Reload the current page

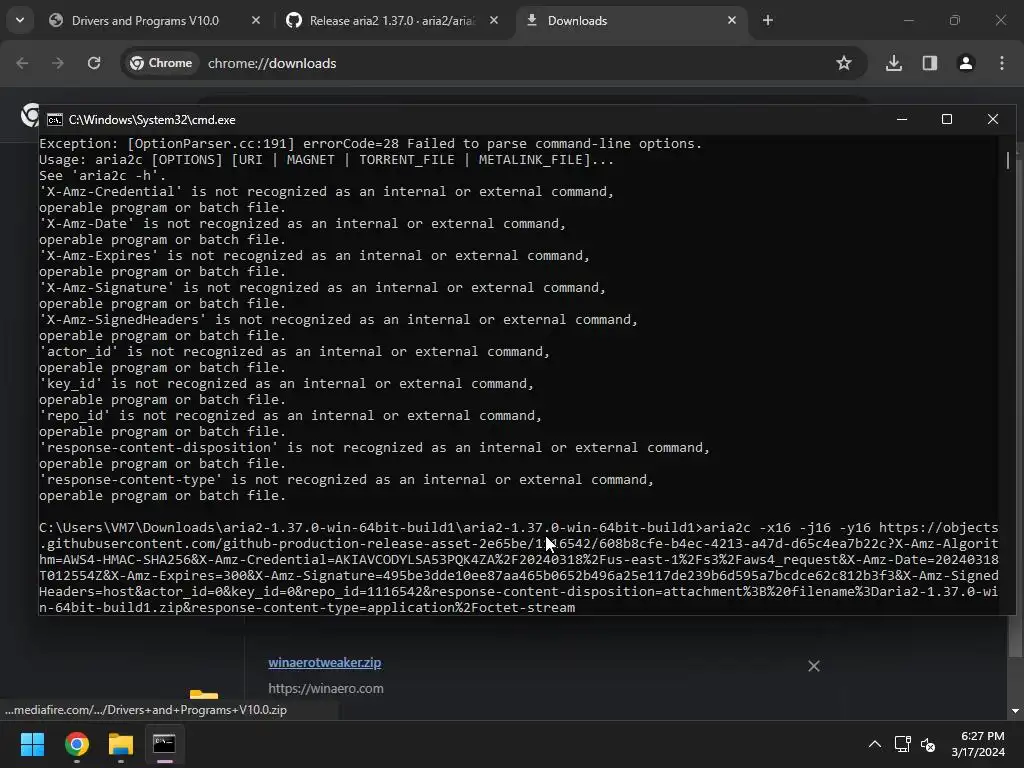tap(94, 63)
